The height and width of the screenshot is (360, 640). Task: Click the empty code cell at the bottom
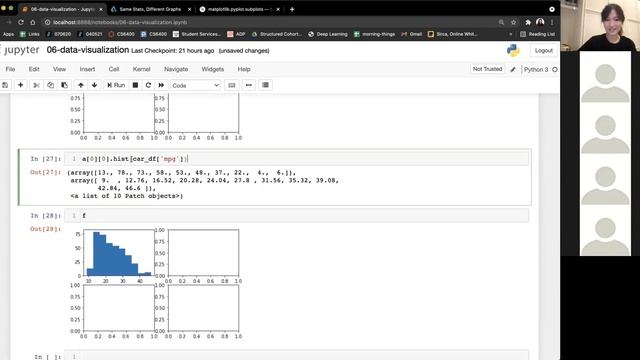(x=297, y=356)
